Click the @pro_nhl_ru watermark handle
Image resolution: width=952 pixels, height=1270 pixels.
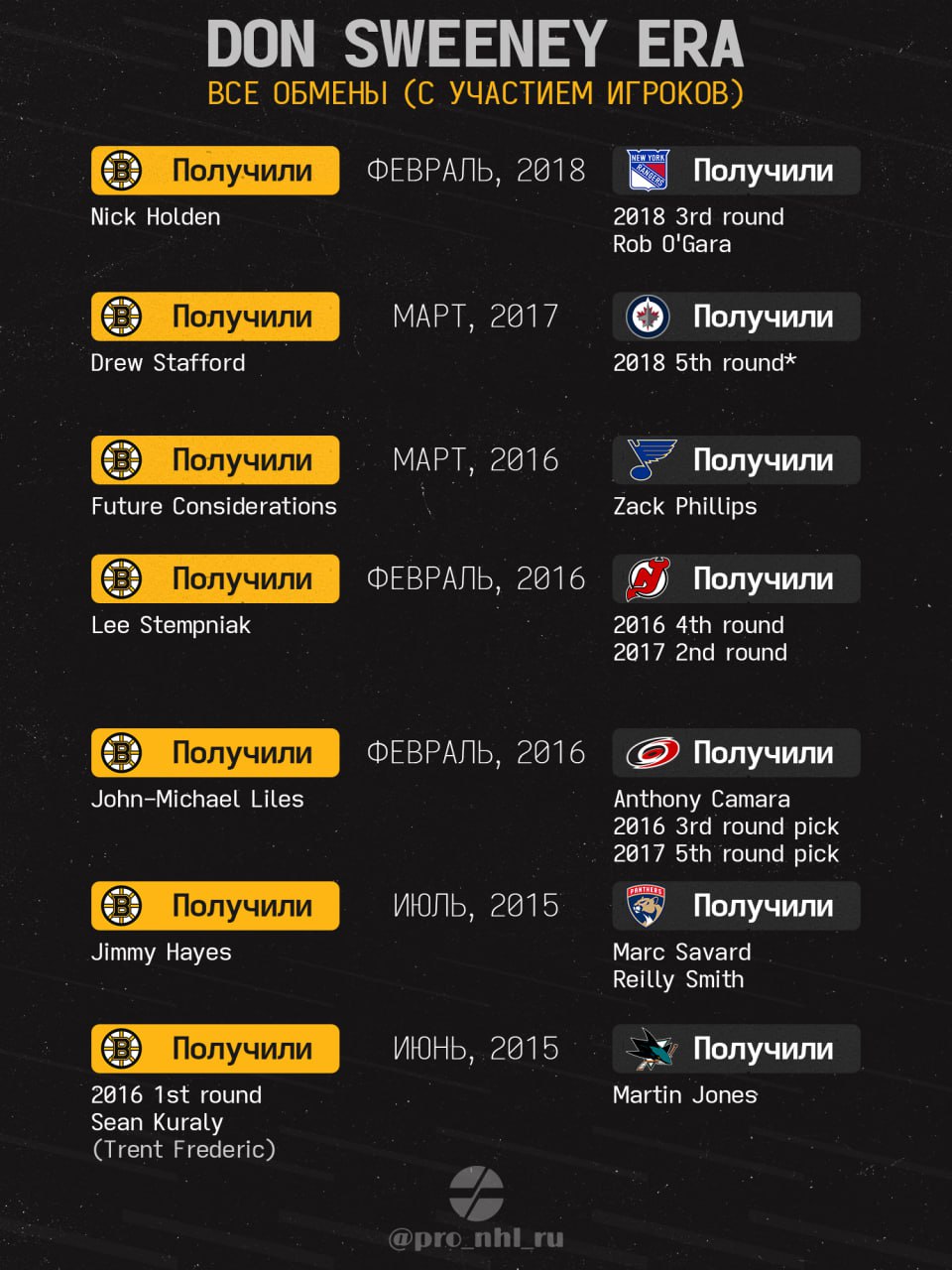476,1238
